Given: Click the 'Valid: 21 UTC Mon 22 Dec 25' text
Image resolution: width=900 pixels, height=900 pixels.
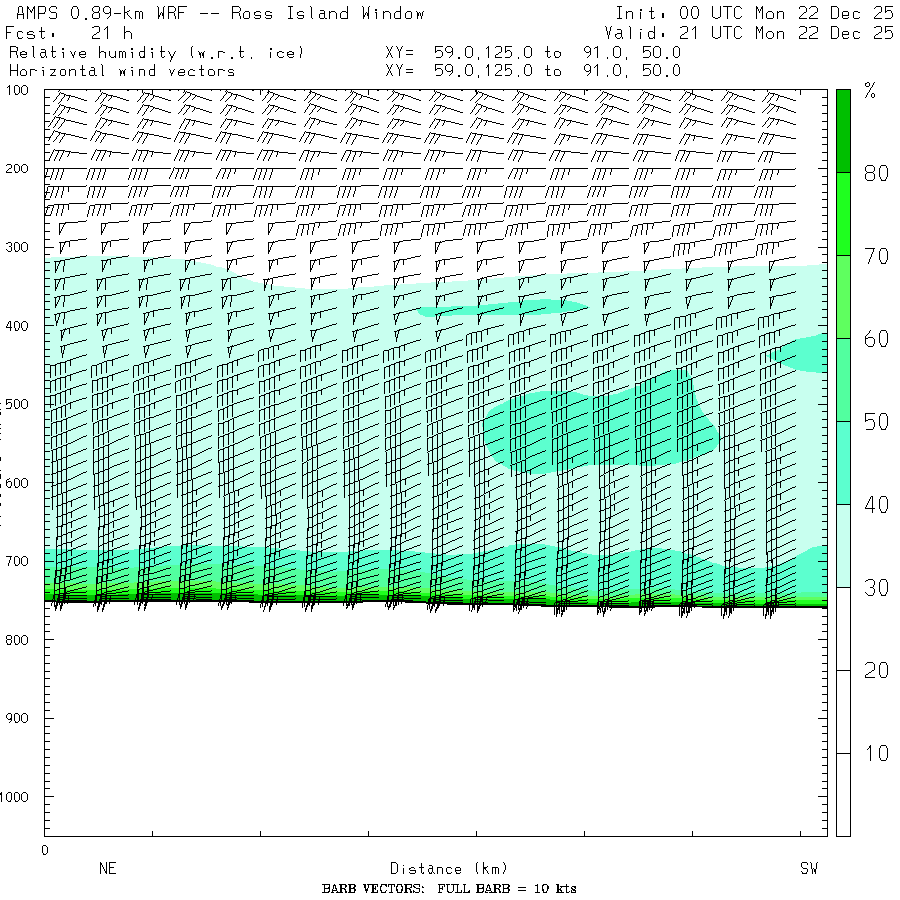Looking at the screenshot, I should 748,33.
